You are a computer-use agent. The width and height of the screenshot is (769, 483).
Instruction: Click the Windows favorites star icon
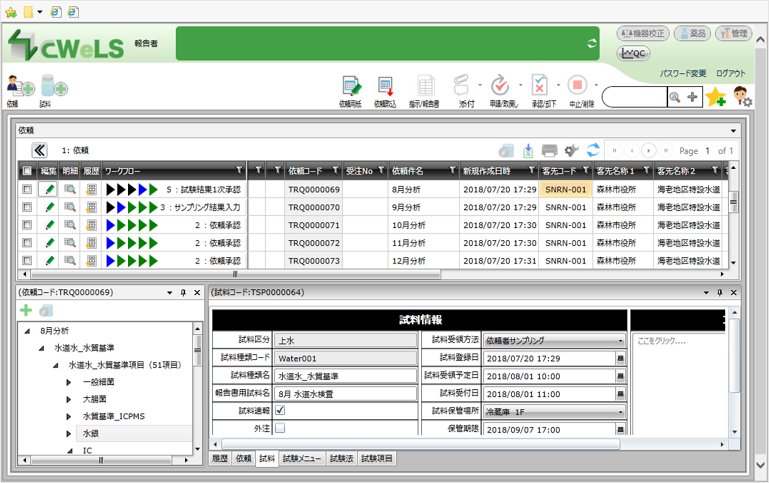tap(10, 12)
